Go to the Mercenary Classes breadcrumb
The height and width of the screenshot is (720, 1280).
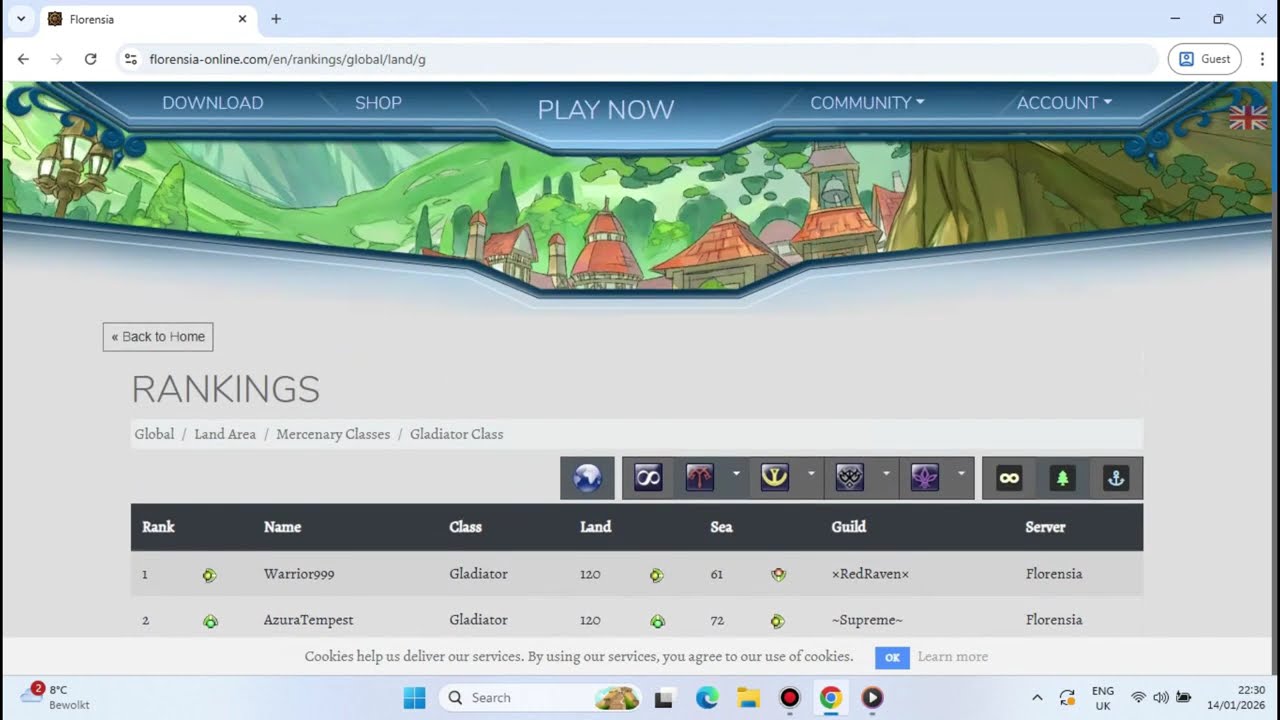pos(333,434)
